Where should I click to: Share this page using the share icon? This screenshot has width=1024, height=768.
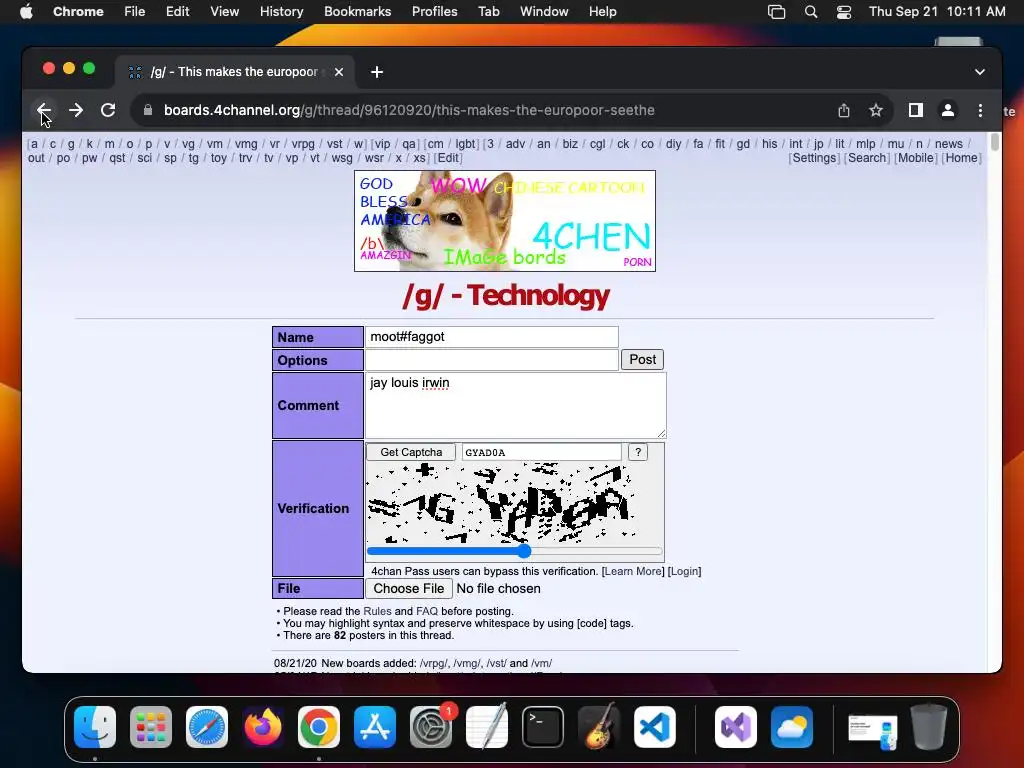click(x=844, y=110)
